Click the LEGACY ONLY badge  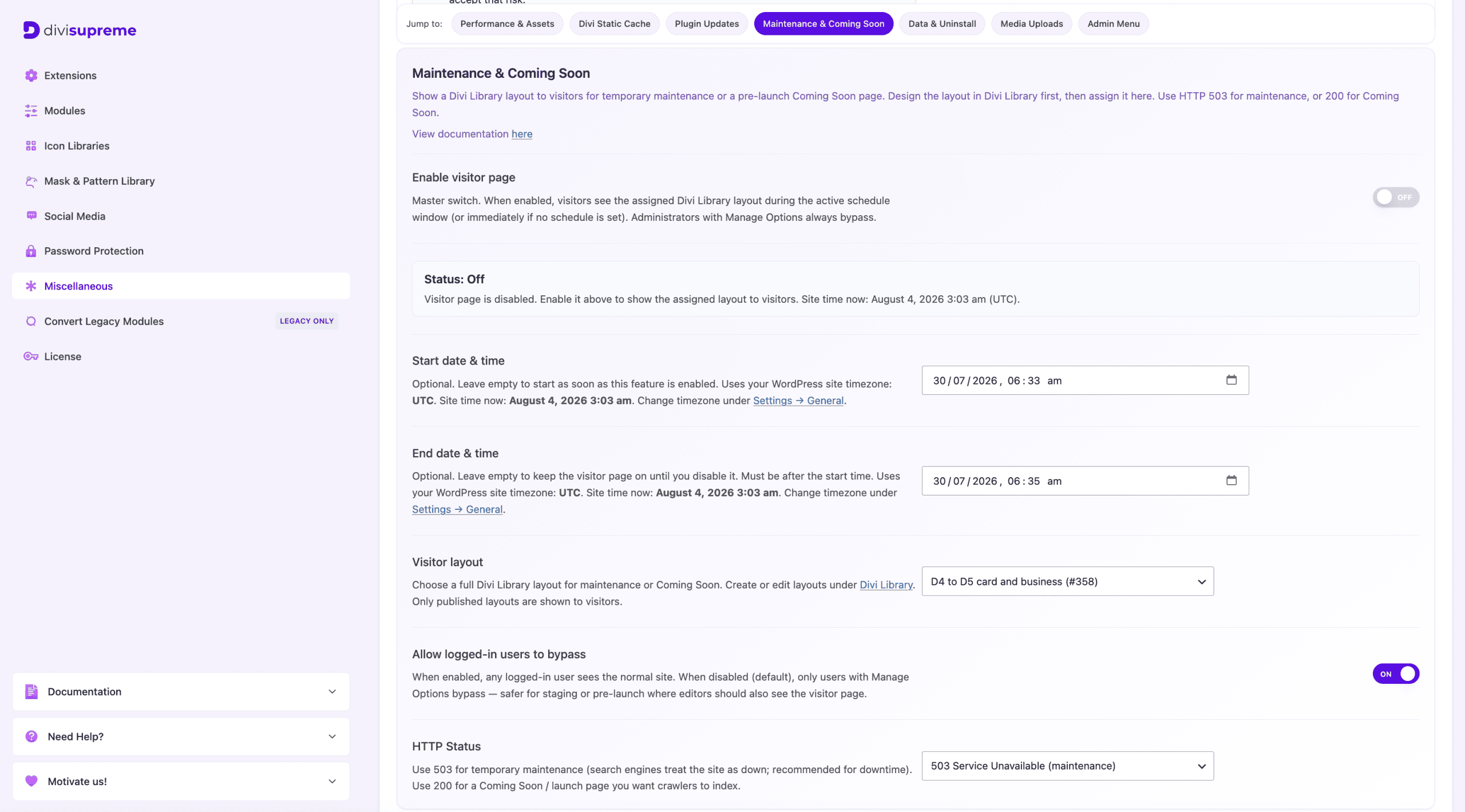[307, 321]
